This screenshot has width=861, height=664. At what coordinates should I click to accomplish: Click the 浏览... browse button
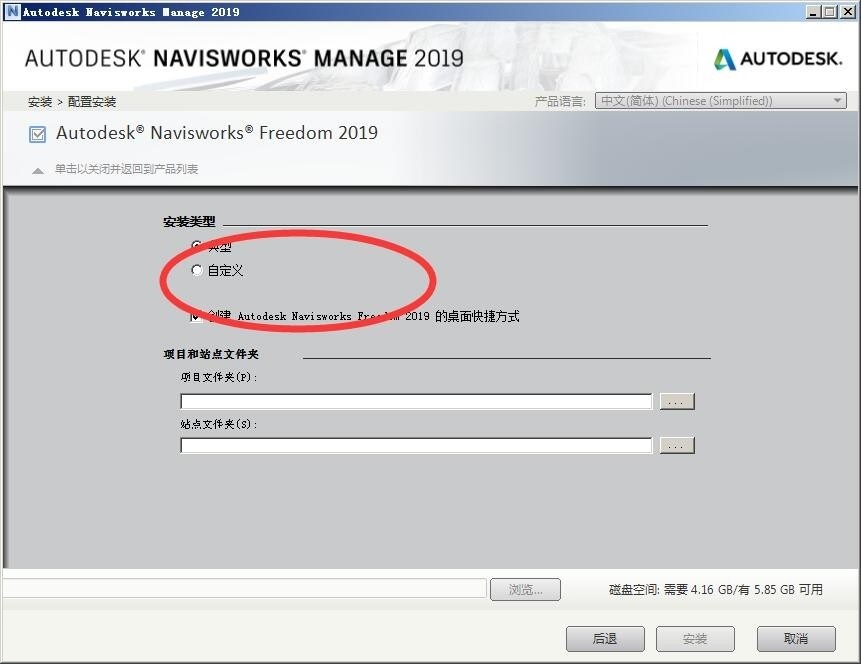(525, 589)
